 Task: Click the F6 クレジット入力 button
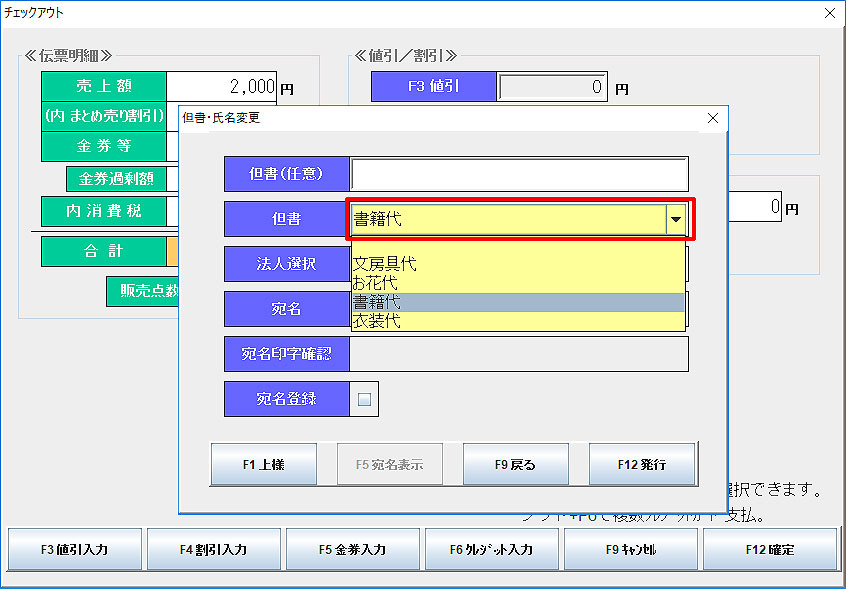(x=492, y=550)
